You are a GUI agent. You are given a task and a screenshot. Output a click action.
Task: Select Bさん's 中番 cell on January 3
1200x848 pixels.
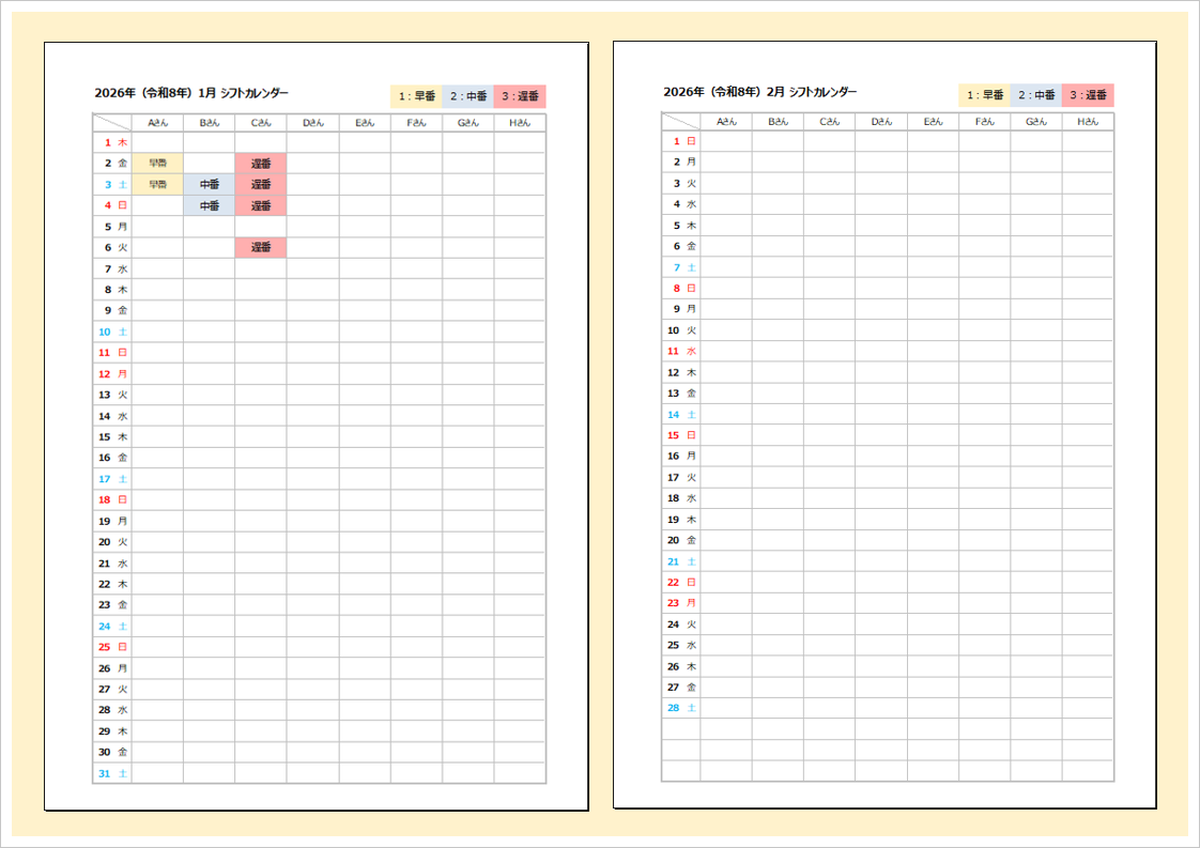(209, 184)
